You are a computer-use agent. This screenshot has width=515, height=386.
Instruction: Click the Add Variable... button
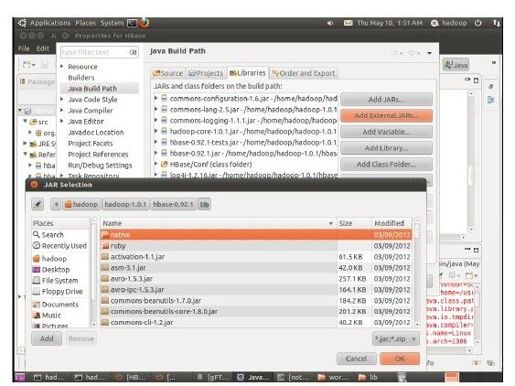[x=386, y=132]
